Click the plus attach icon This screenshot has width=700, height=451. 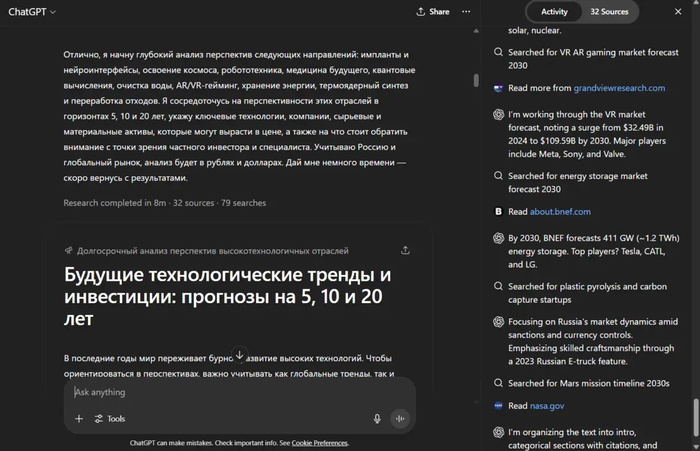(x=79, y=419)
